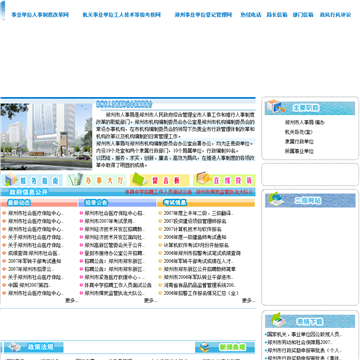
Task: Expand 更多 under the 招录公告 list
Action: [150, 301]
